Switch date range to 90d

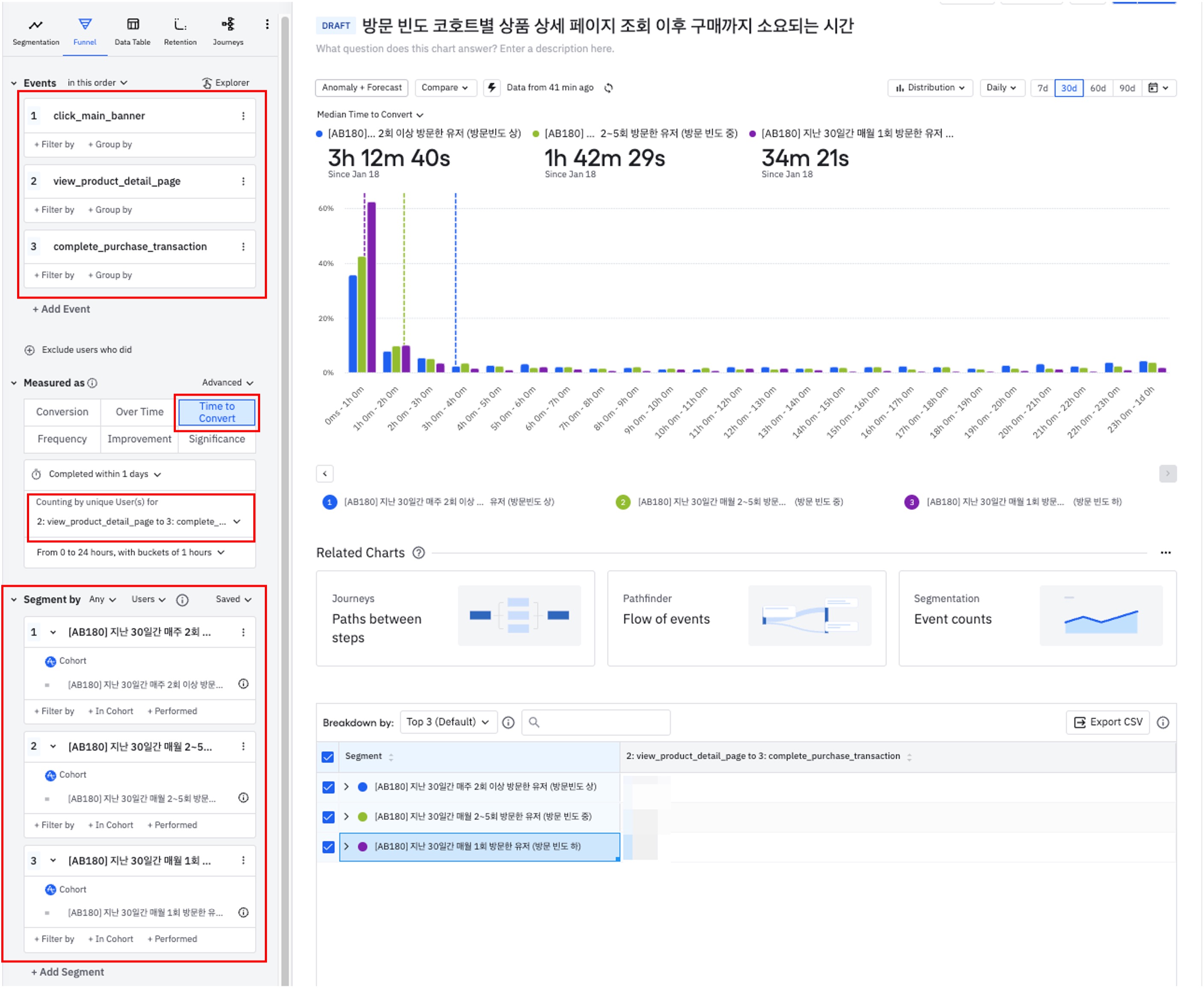click(1127, 88)
